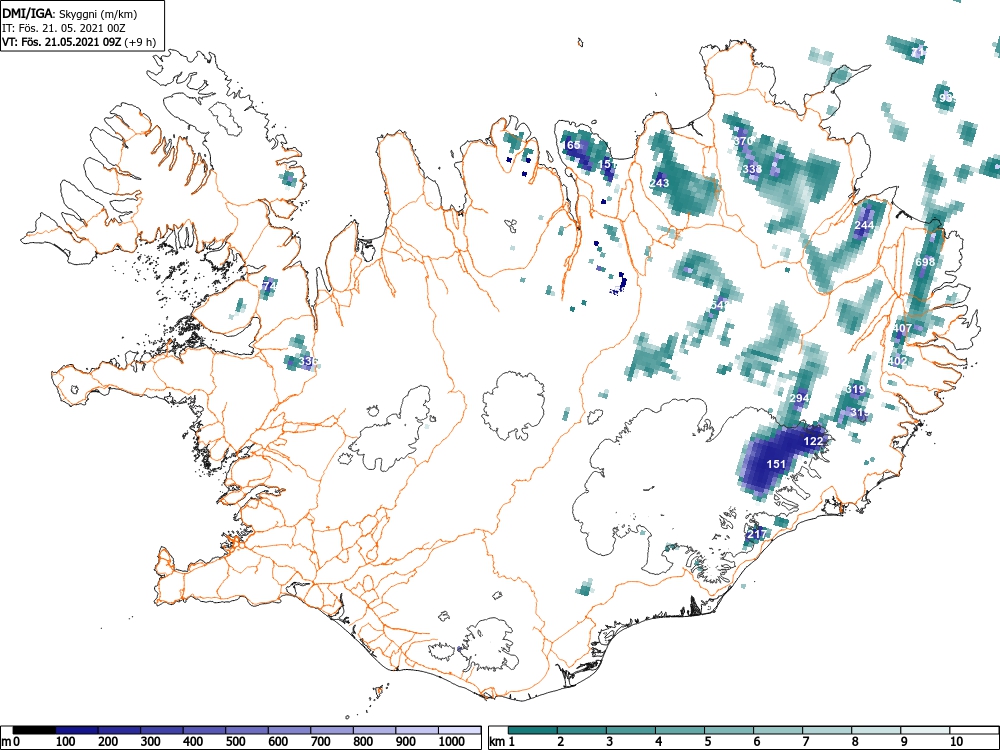Click the visibility value '319' on the map

pos(855,389)
